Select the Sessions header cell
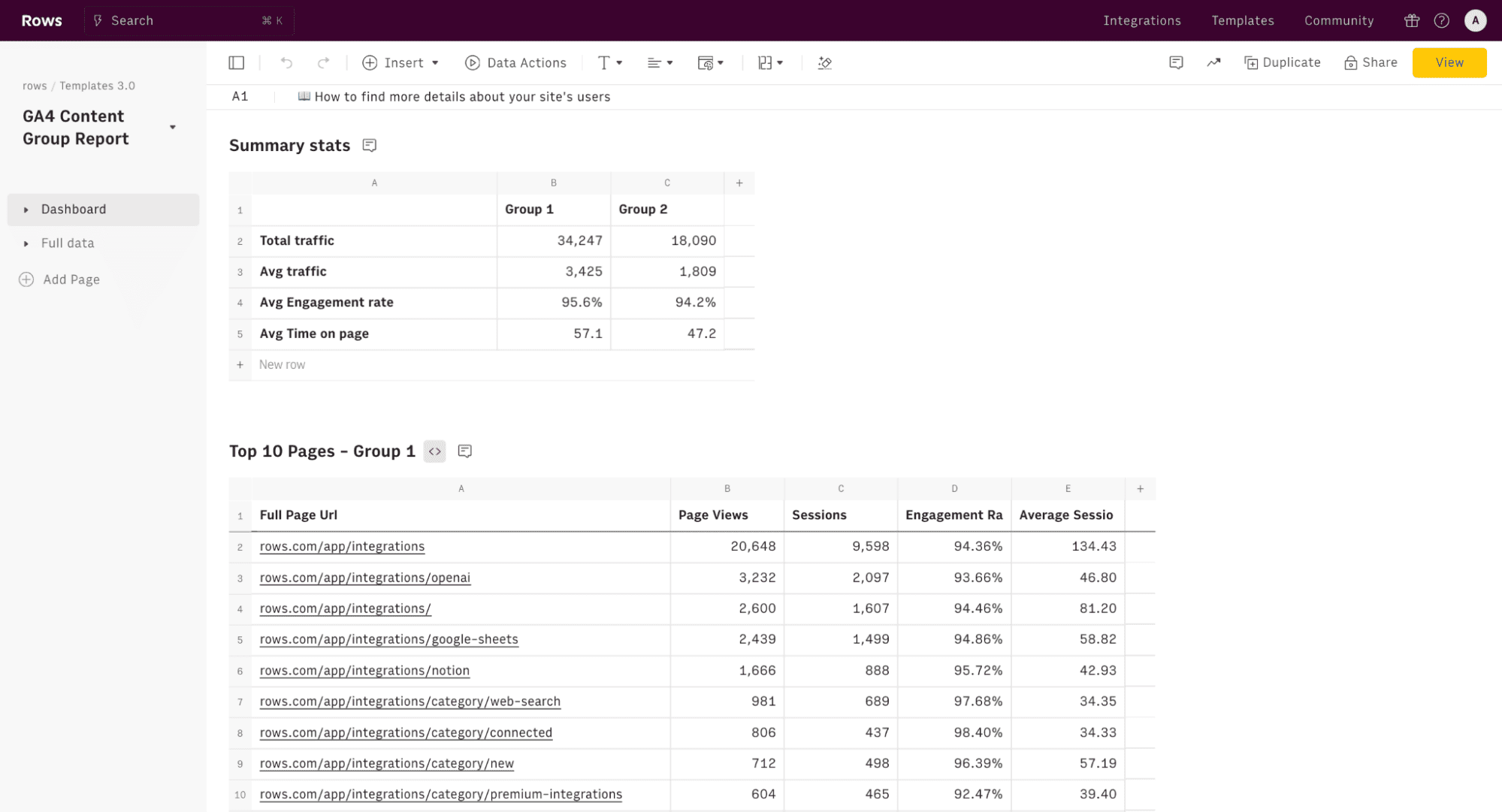Image resolution: width=1502 pixels, height=812 pixels. [841, 515]
